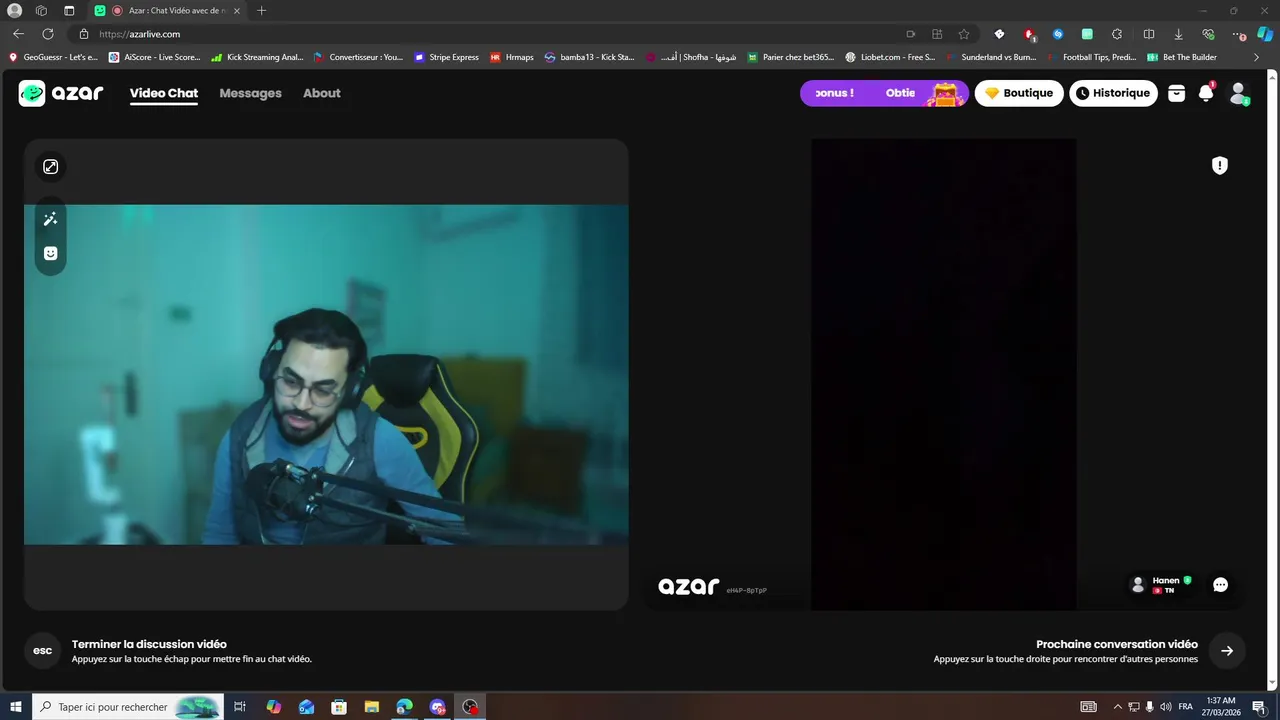Open the Windows notification center
Viewport: 1280px width, 720px height.
coord(1259,707)
